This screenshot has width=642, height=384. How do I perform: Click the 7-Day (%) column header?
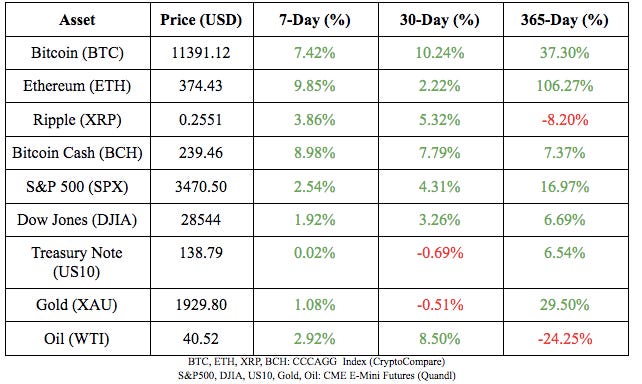[x=315, y=20]
